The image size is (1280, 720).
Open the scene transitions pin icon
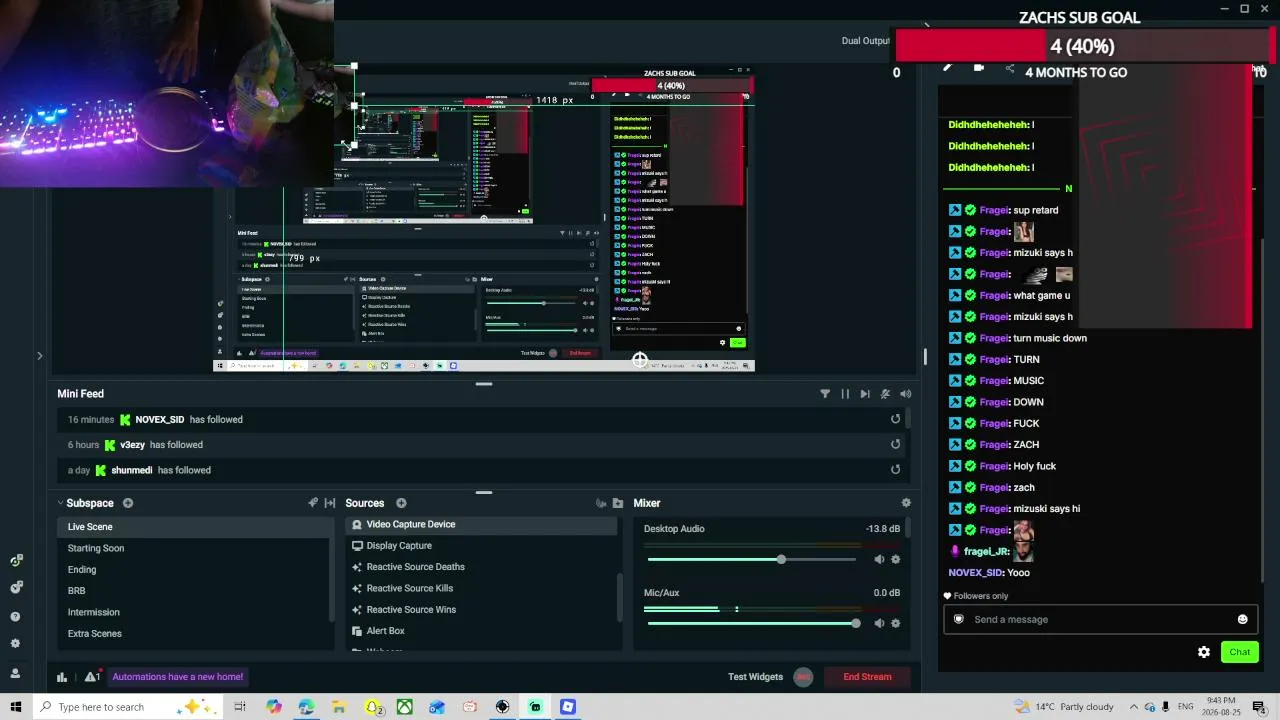point(313,503)
